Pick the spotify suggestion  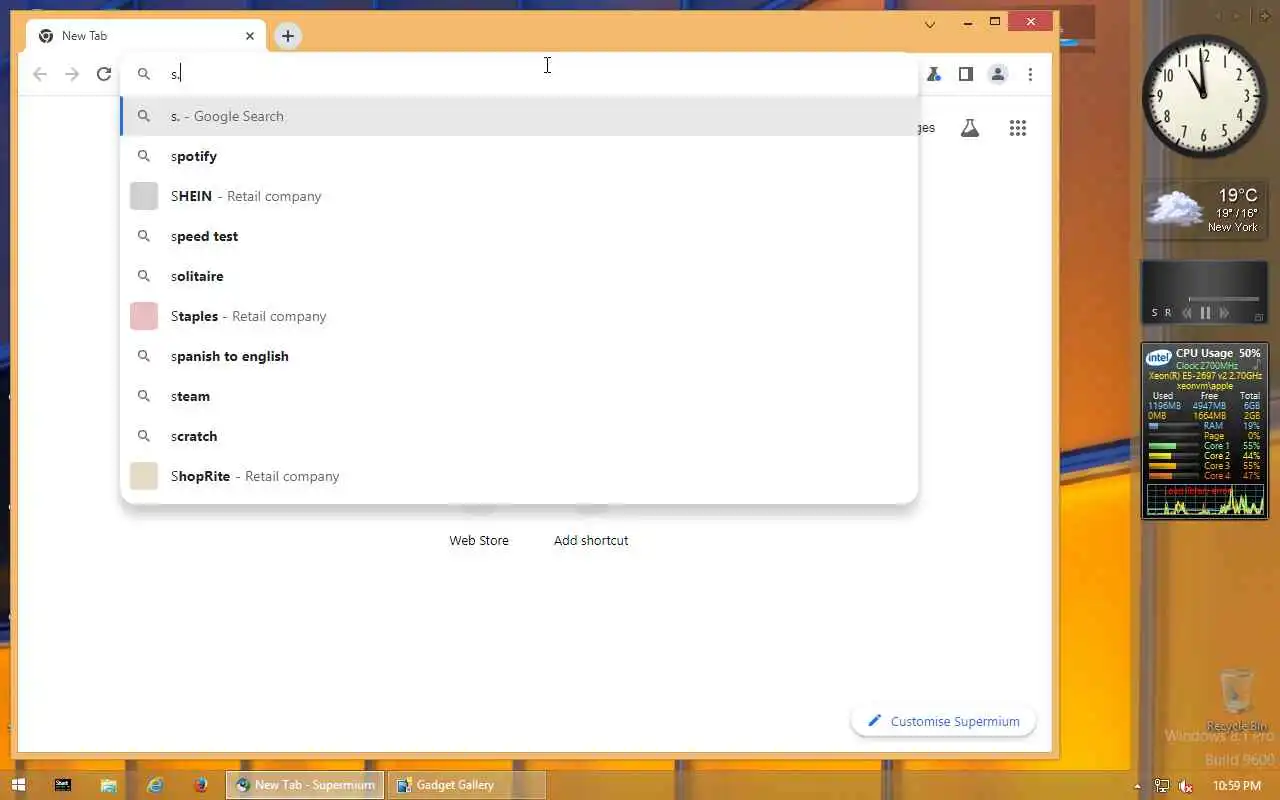tap(519, 156)
